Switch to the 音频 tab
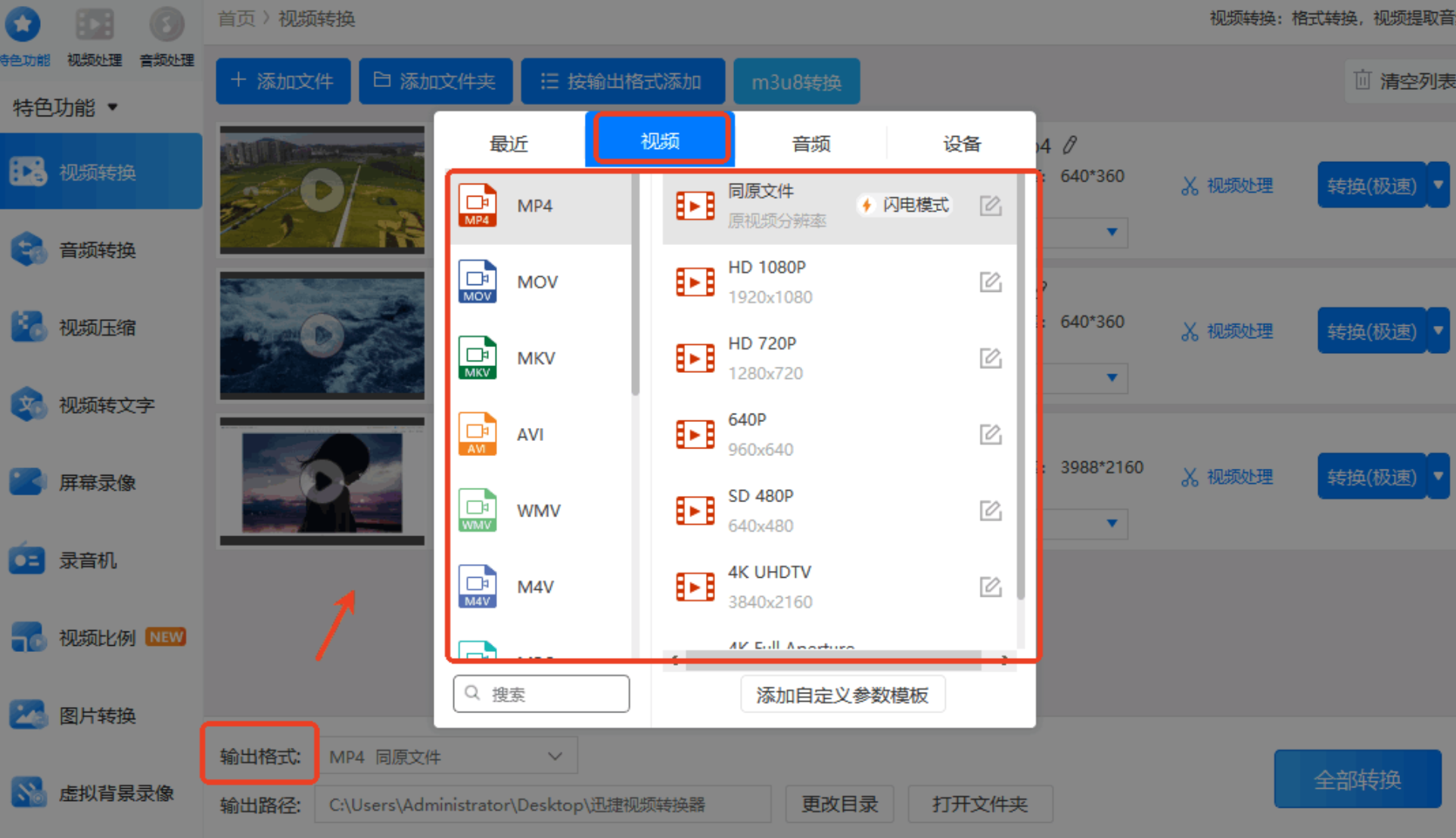 point(811,143)
